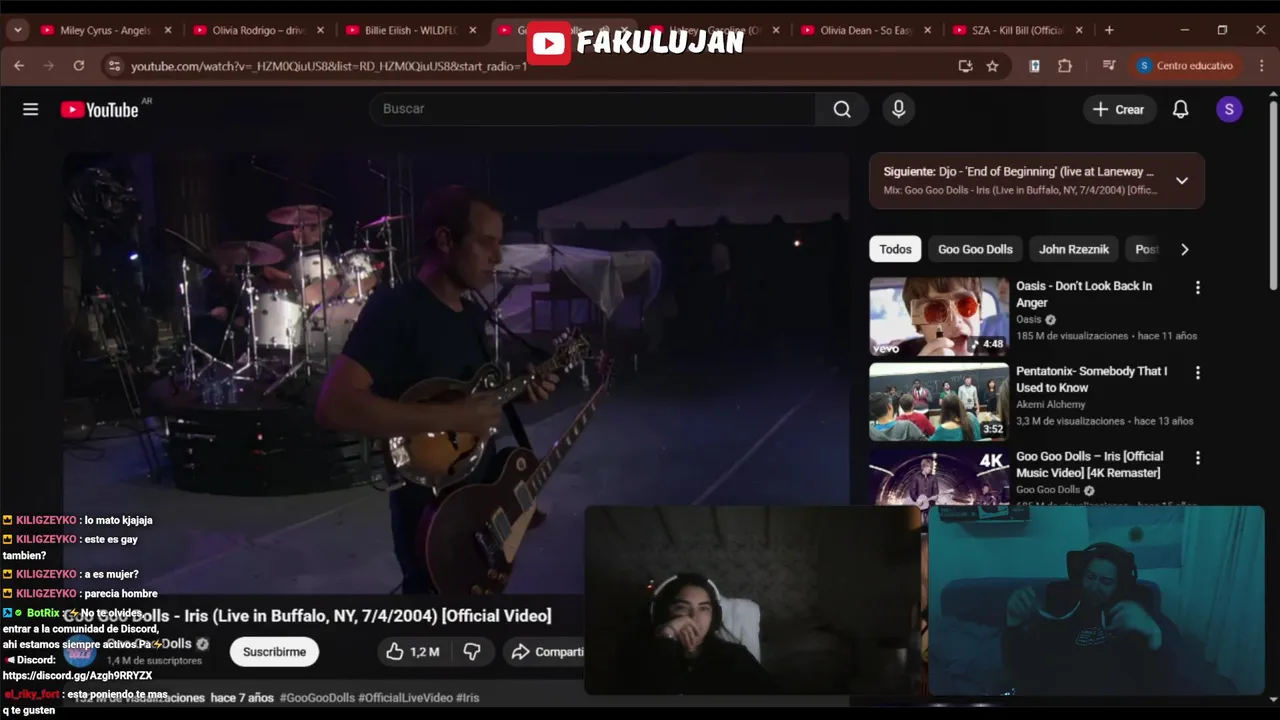Image resolution: width=1280 pixels, height=720 pixels.
Task: Click the Pentatonix video thumbnail
Action: coord(939,401)
